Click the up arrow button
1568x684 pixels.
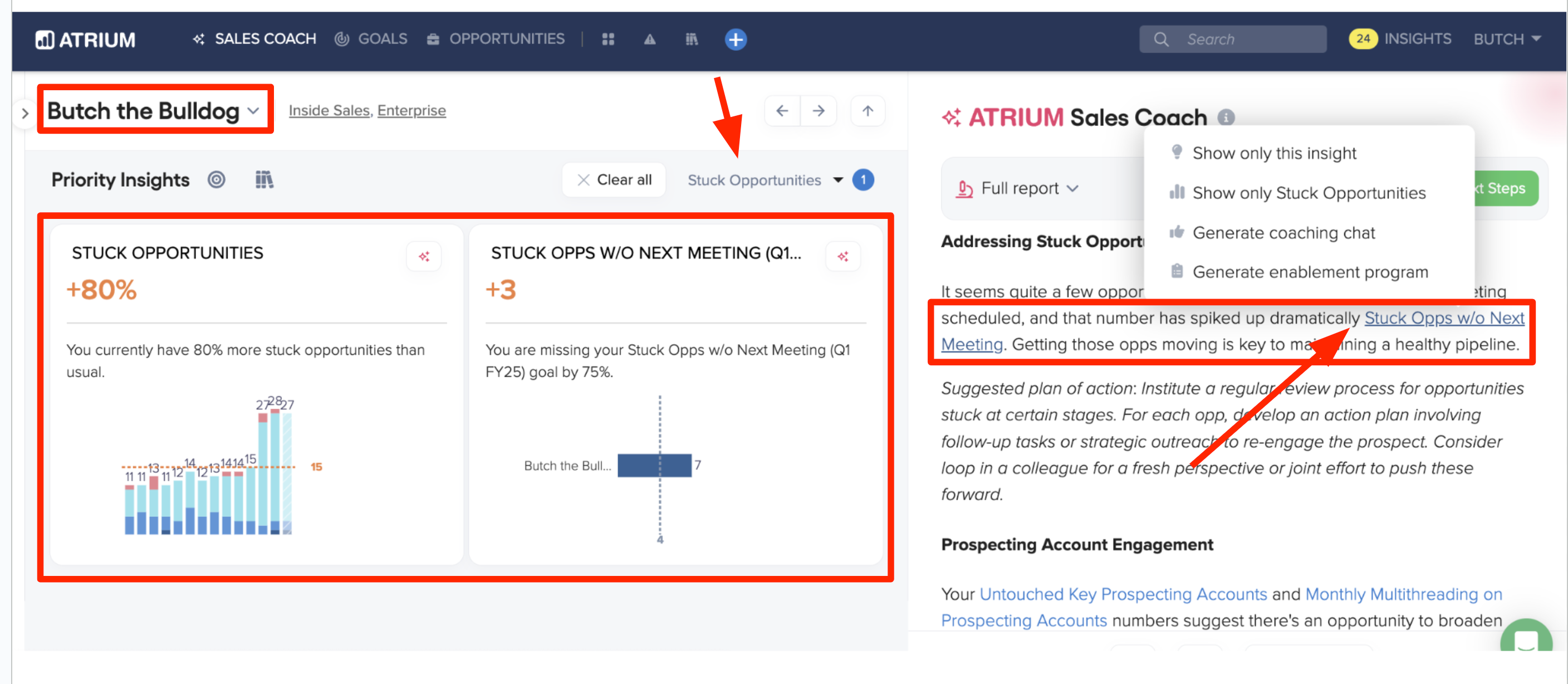pos(868,111)
